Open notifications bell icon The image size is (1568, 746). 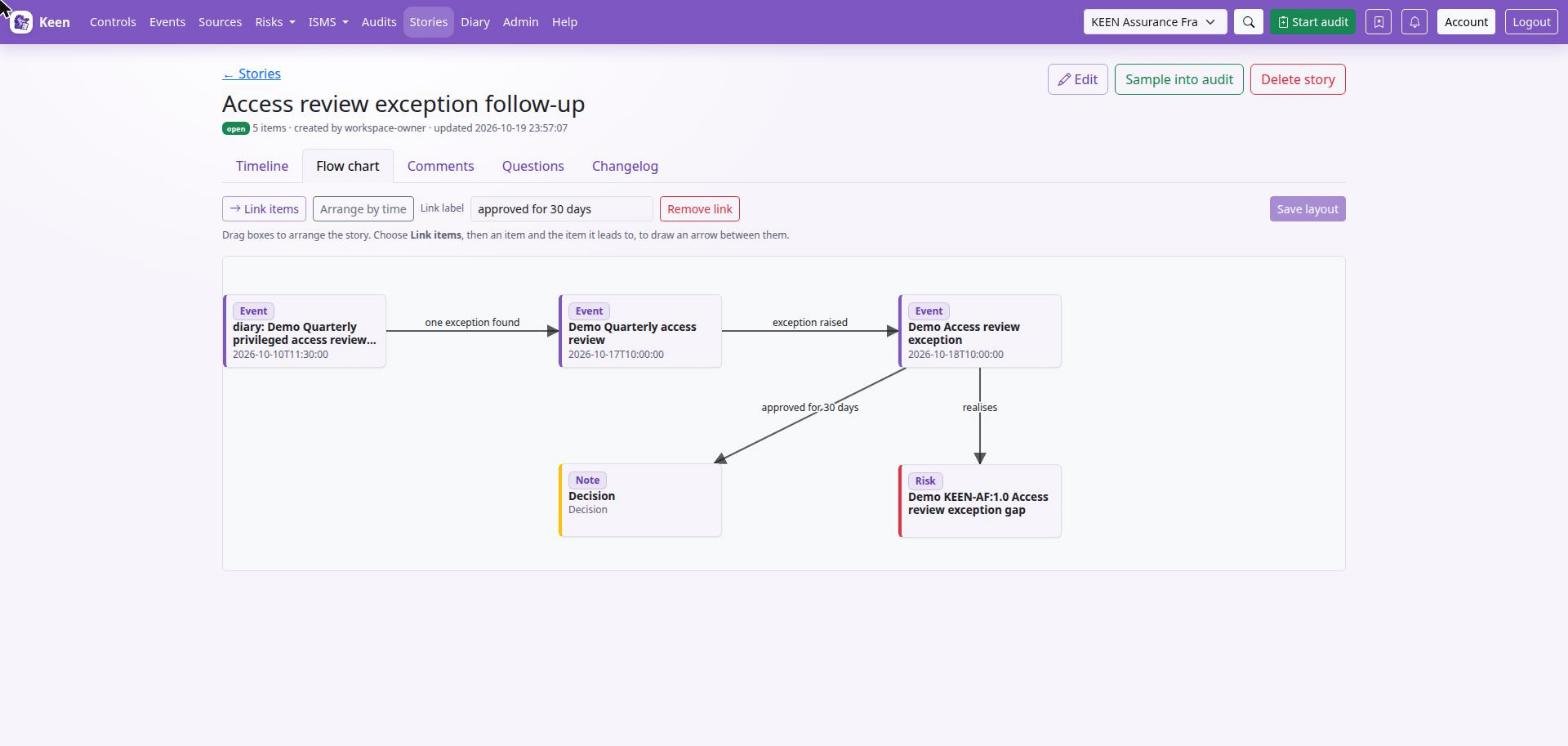coord(1414,22)
